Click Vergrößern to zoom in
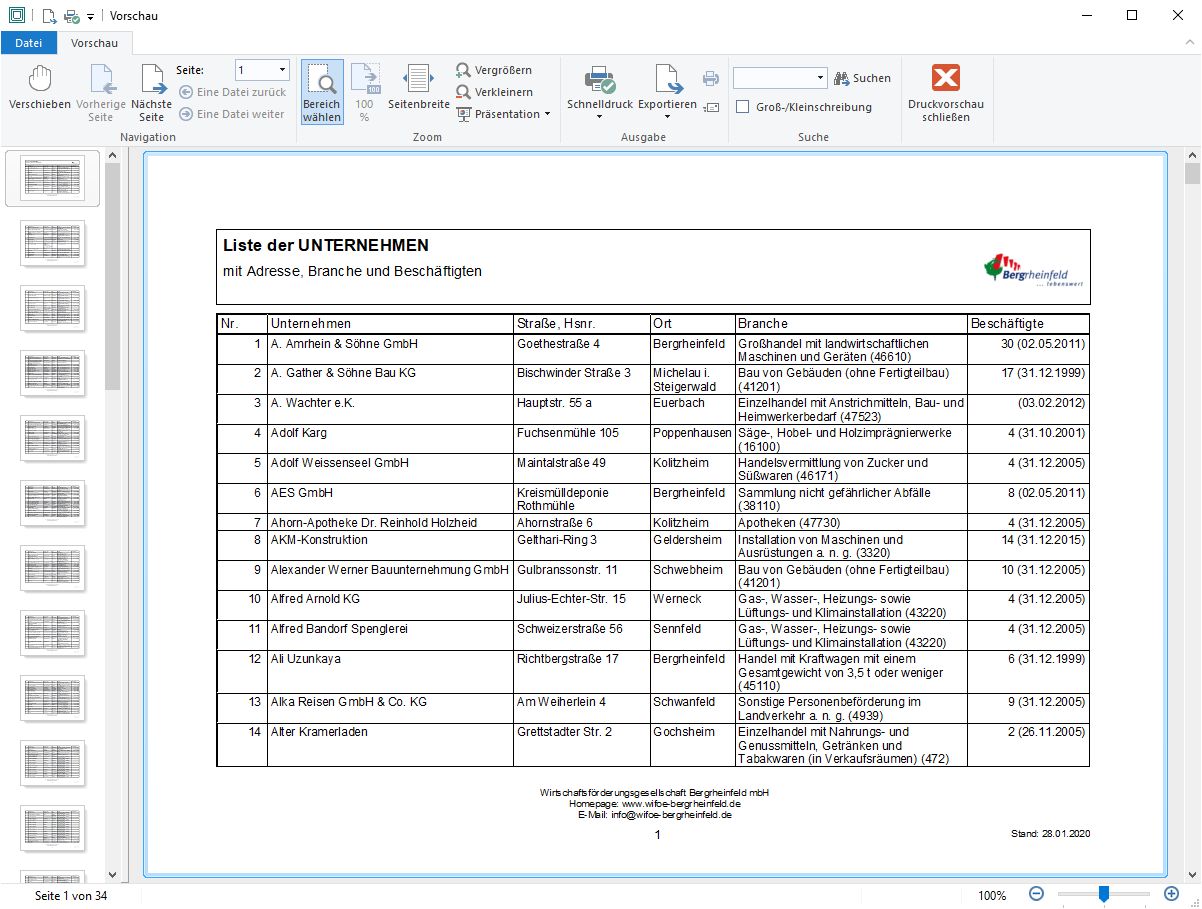This screenshot has height=909, width=1202. point(494,70)
